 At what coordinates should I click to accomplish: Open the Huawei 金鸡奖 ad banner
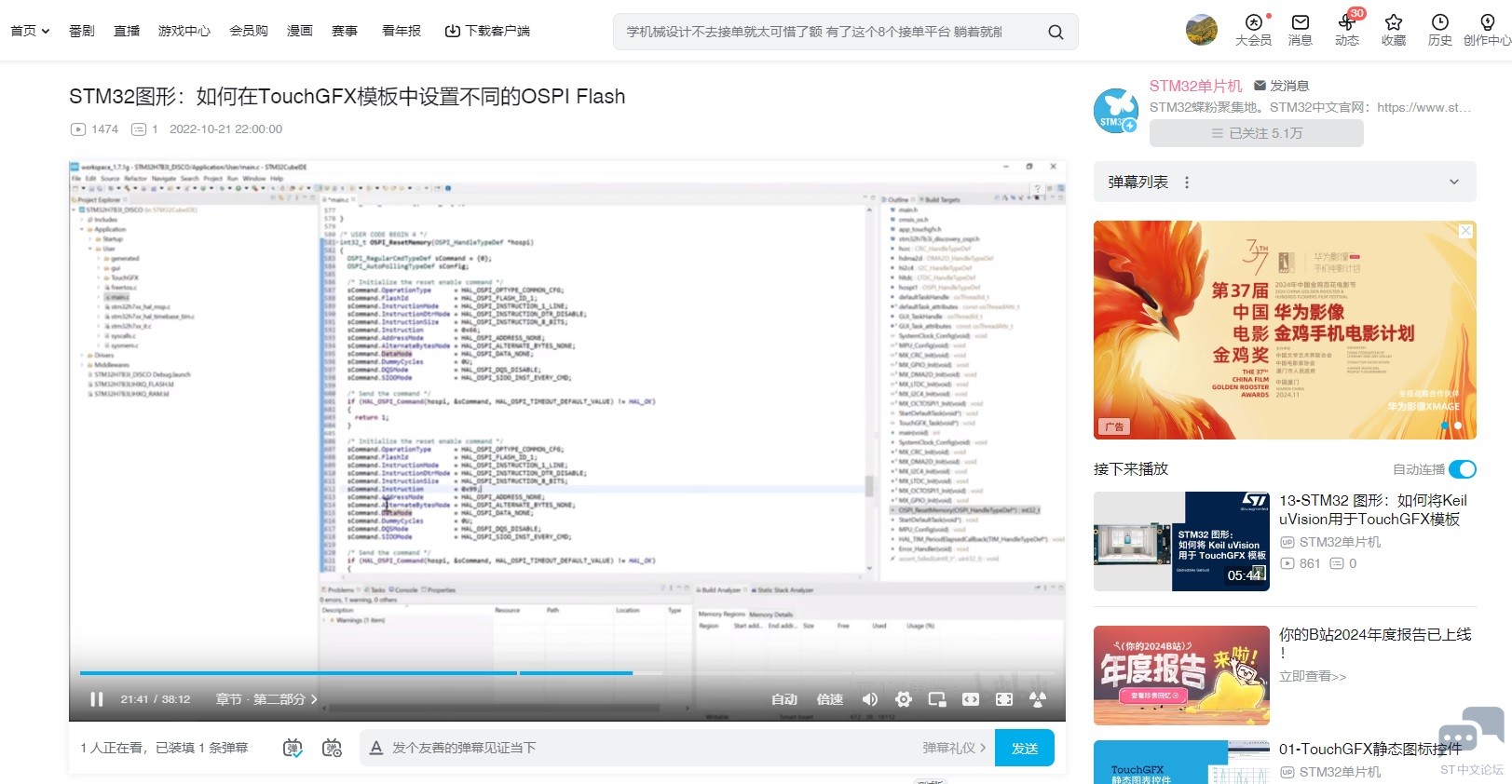coord(1285,330)
